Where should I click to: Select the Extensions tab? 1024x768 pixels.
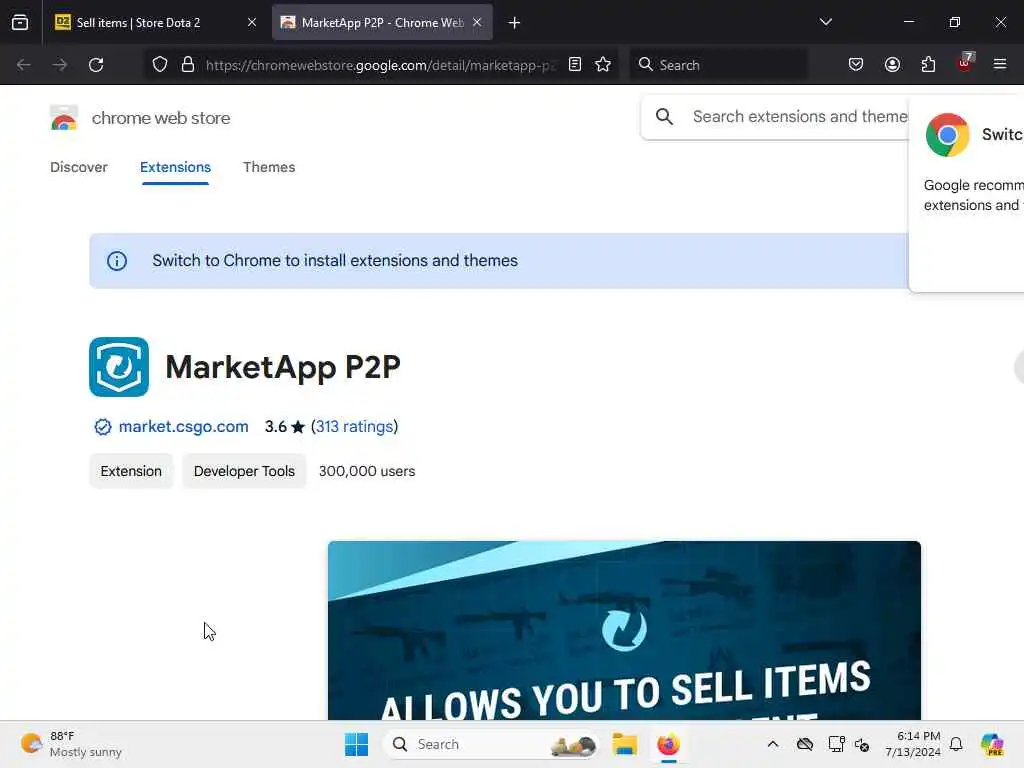point(175,167)
